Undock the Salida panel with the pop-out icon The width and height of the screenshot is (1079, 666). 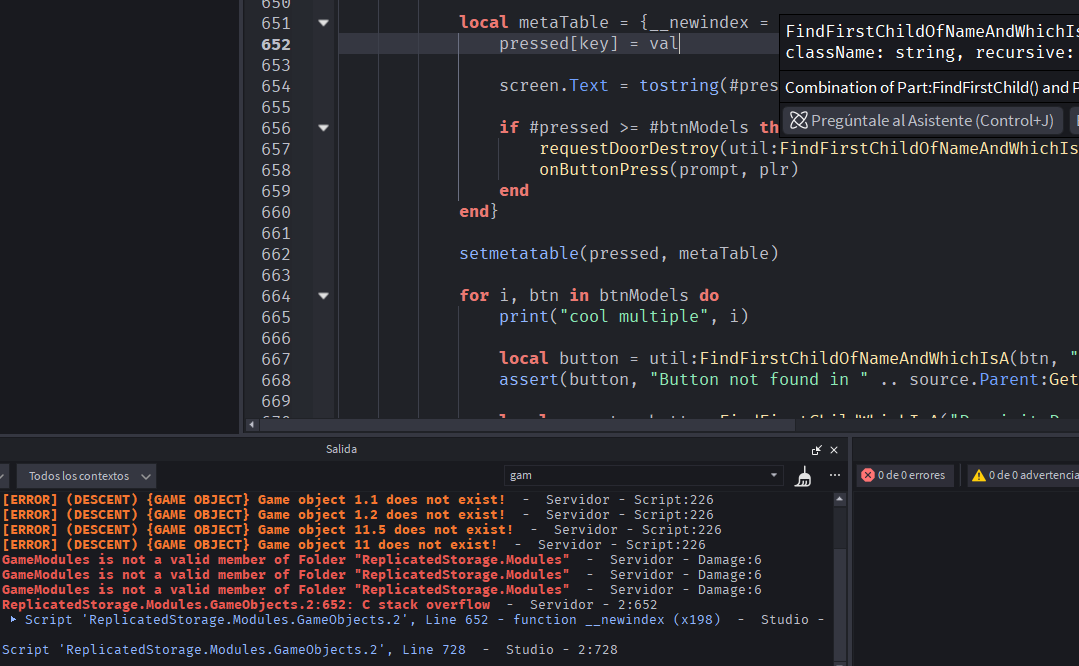[x=817, y=450]
